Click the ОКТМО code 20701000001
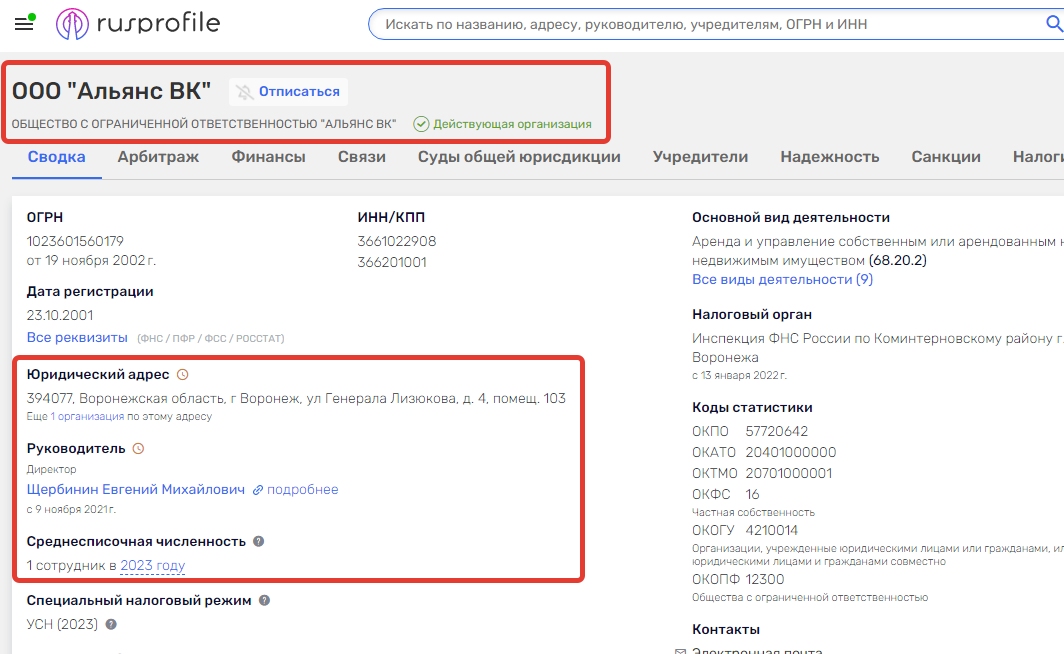Screen dimensions: 1064x654 click(789, 474)
